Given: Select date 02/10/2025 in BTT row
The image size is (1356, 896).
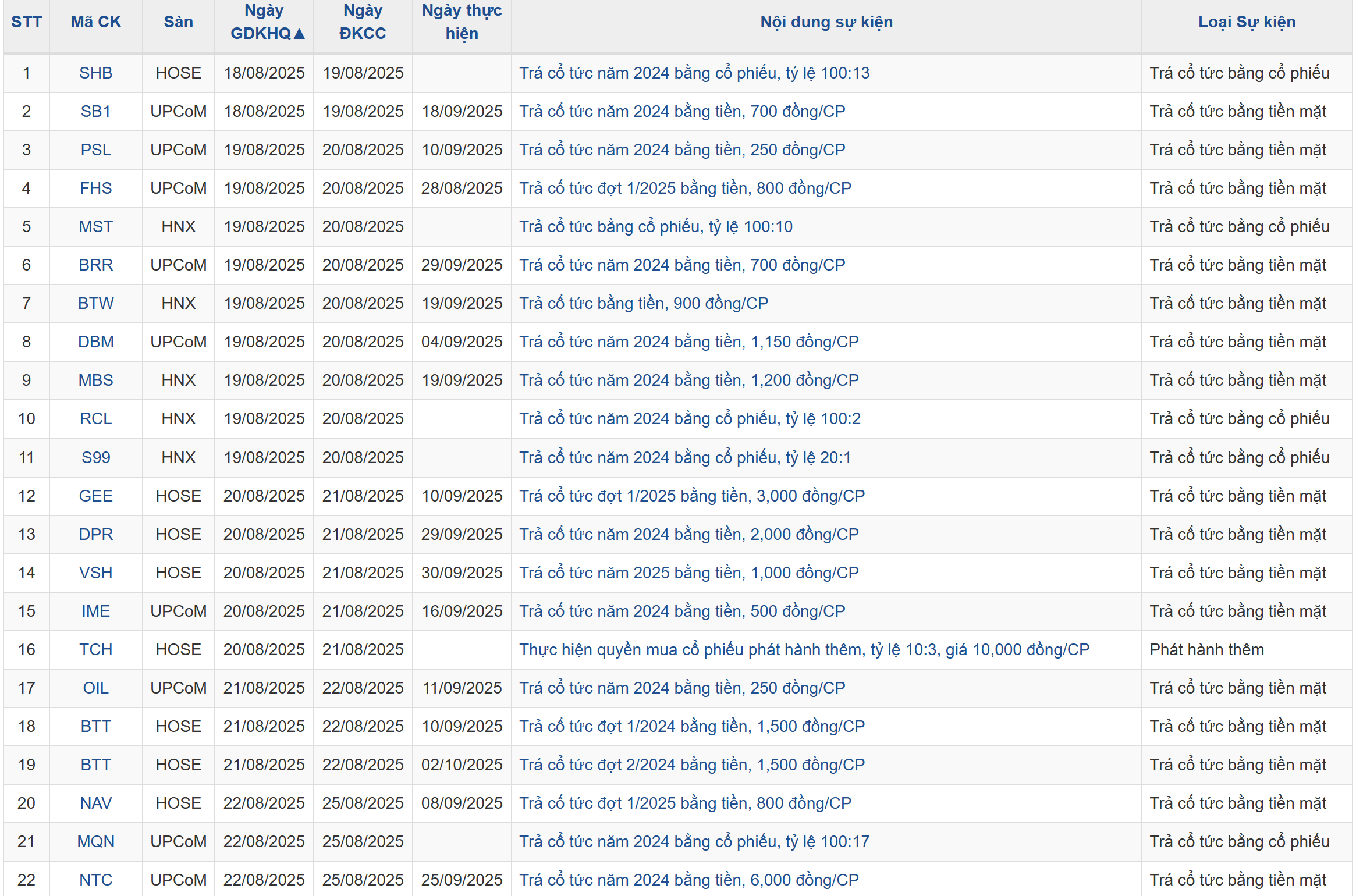Looking at the screenshot, I should [462, 765].
